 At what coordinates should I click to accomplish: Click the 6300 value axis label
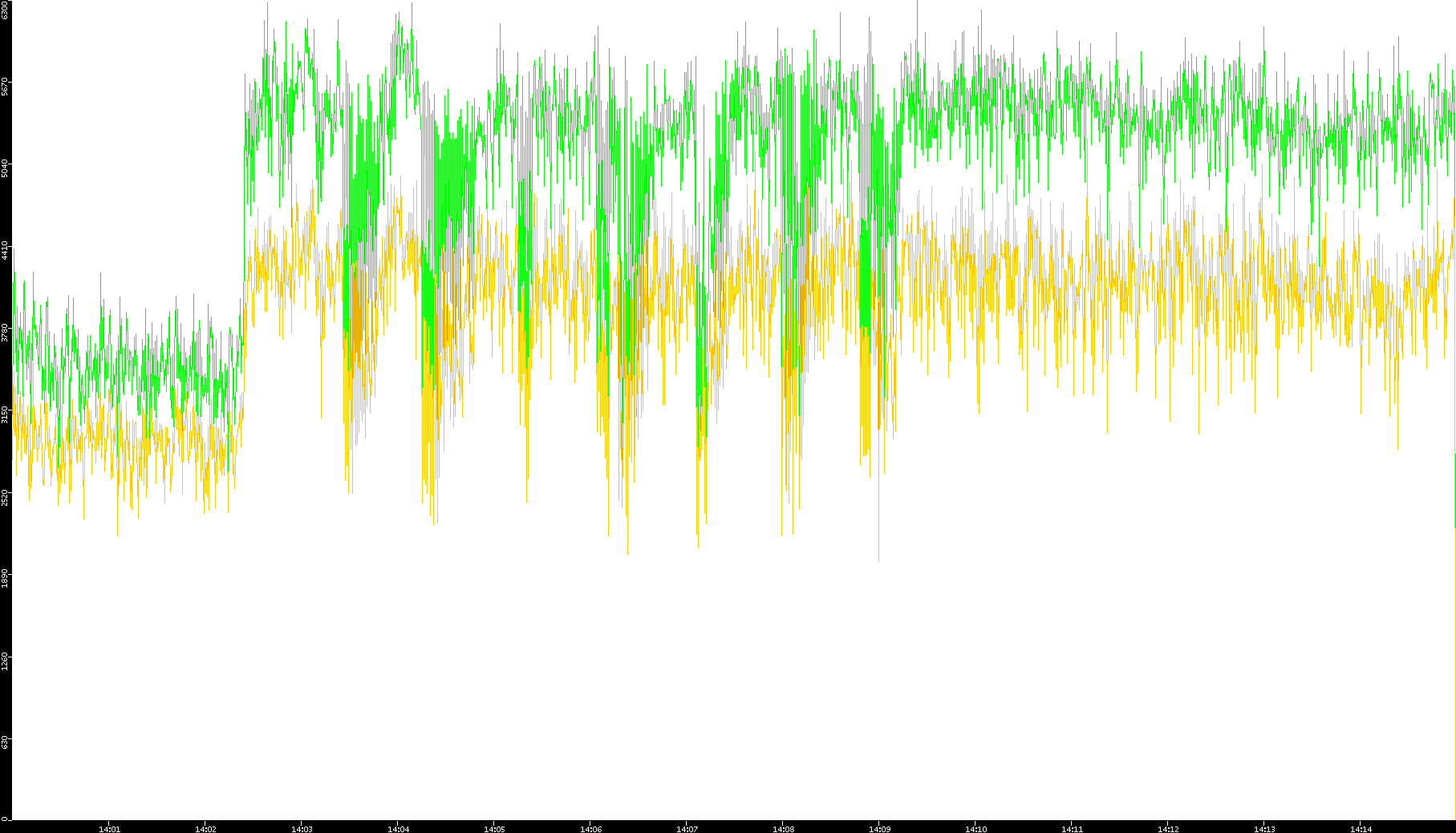click(5, 10)
